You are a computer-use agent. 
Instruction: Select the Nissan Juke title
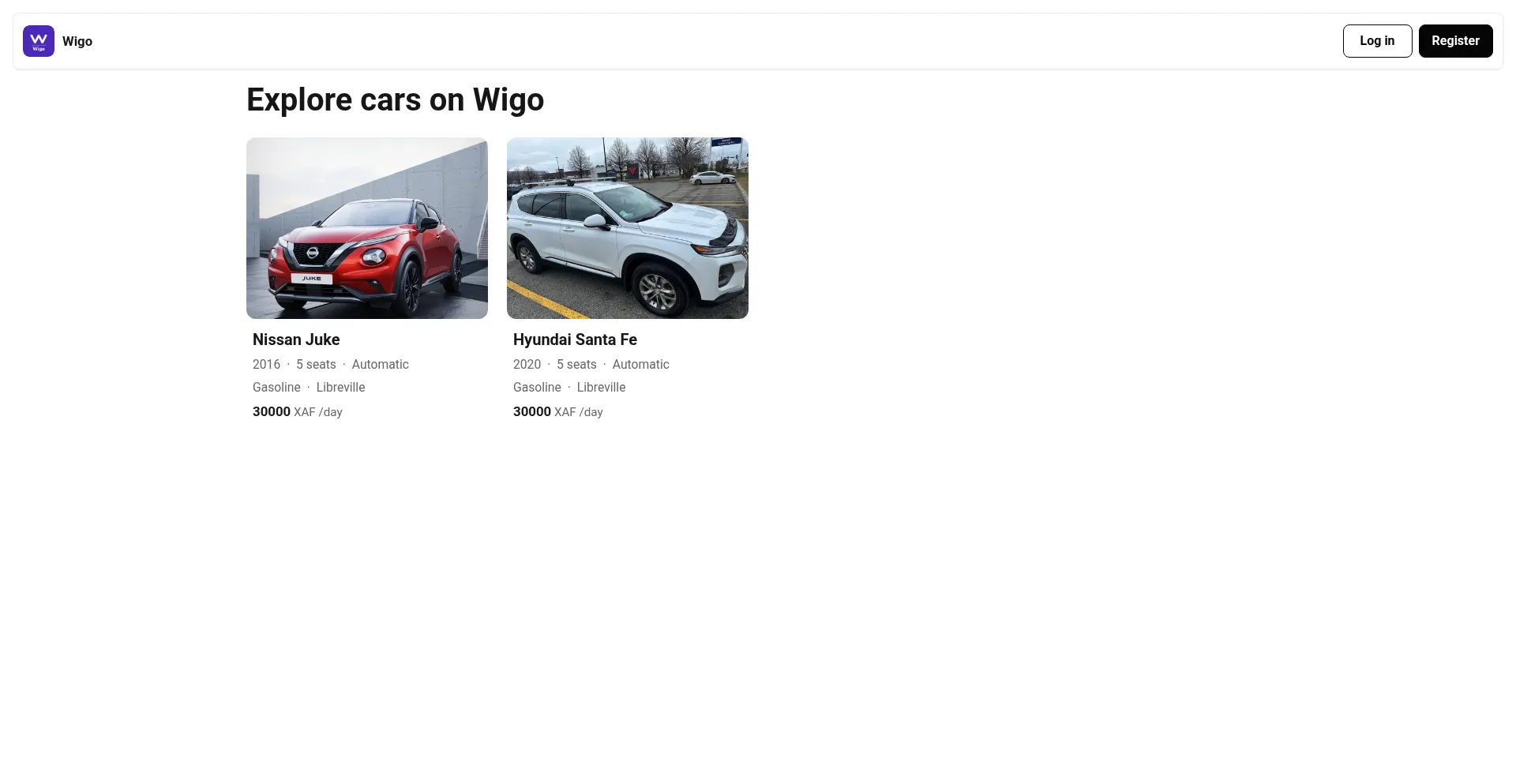(296, 339)
